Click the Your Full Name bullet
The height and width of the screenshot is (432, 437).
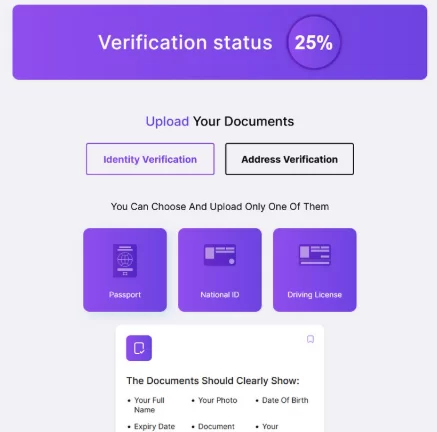click(149, 405)
